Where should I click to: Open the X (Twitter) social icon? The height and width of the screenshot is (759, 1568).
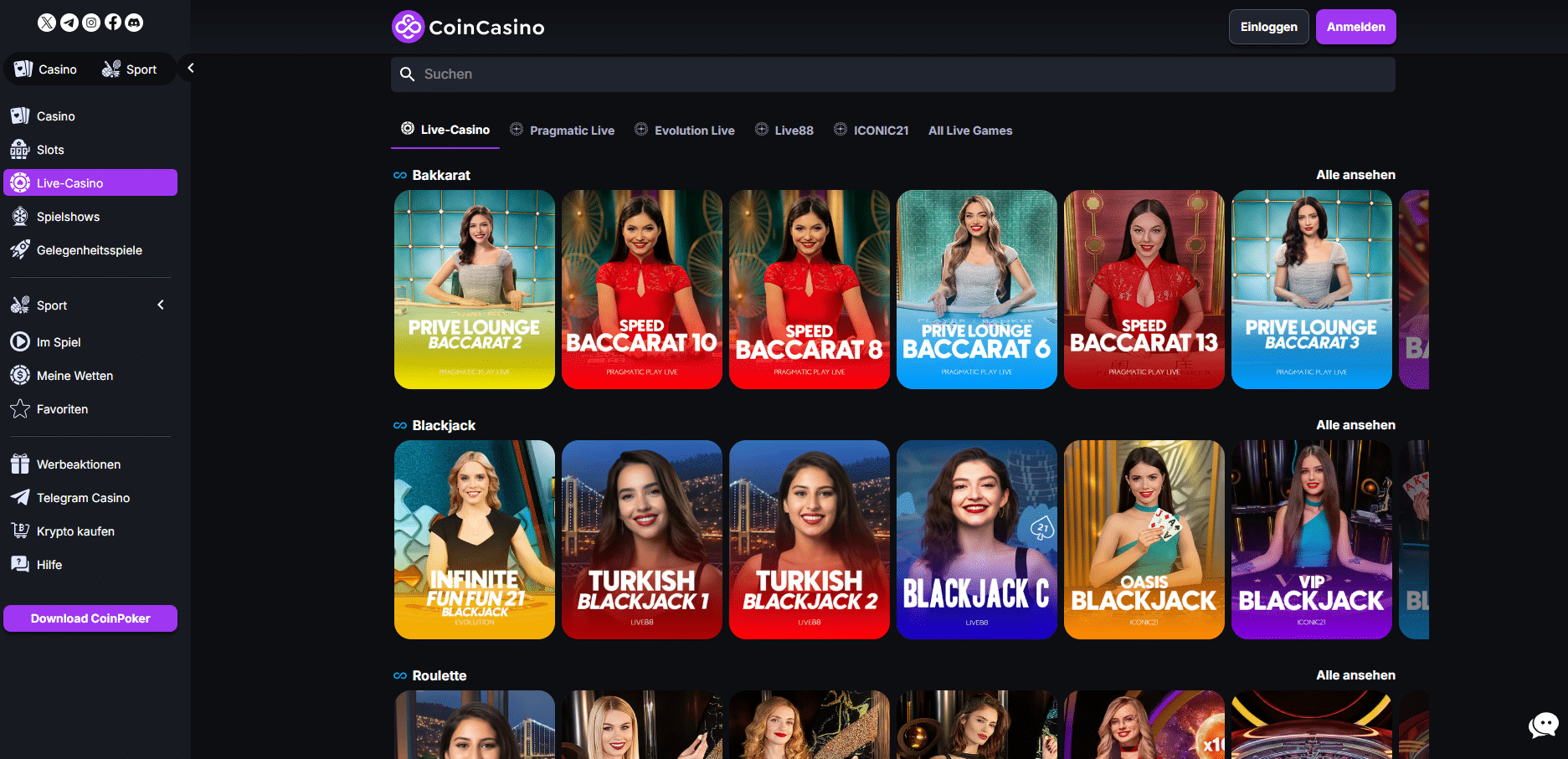click(x=47, y=23)
